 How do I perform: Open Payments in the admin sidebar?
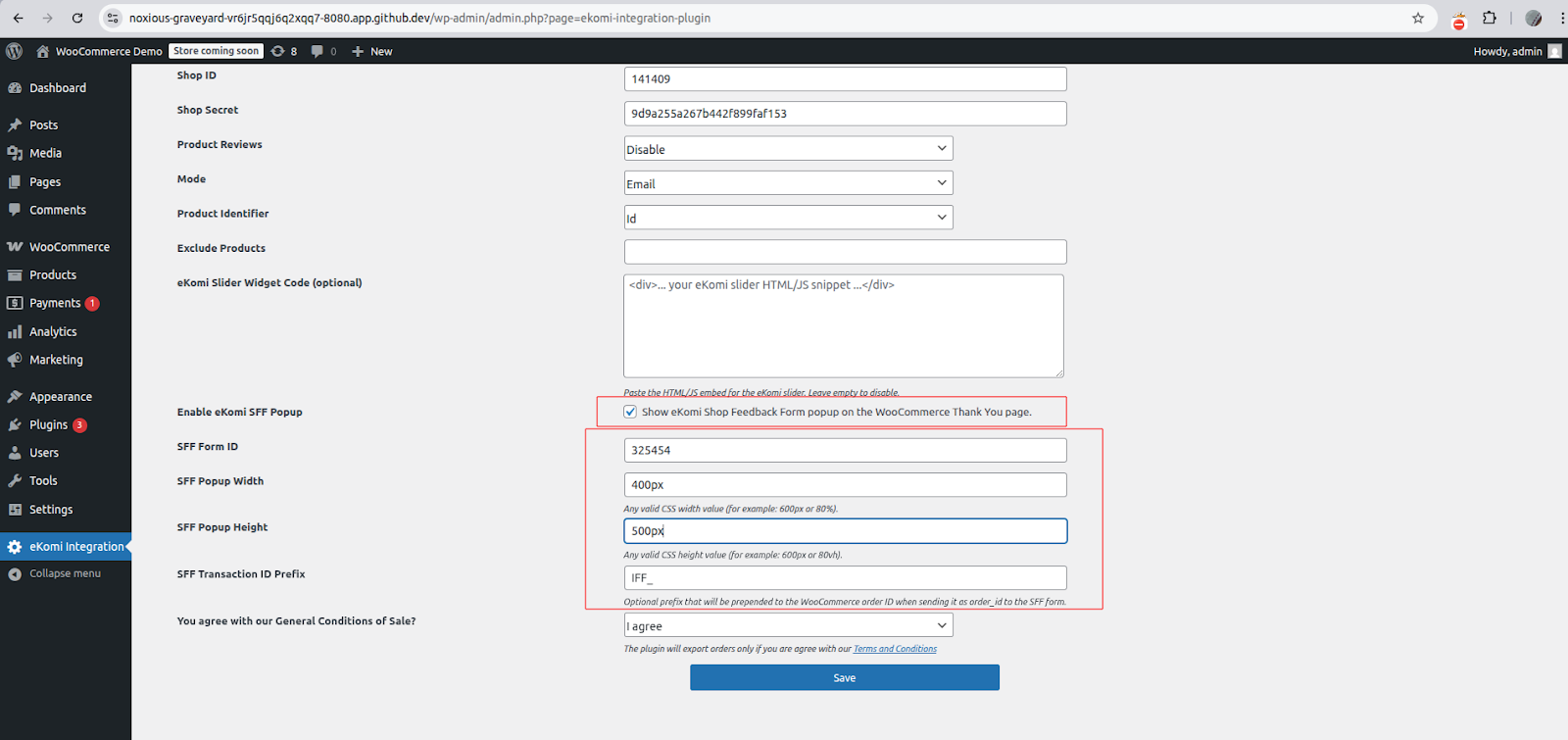55,303
